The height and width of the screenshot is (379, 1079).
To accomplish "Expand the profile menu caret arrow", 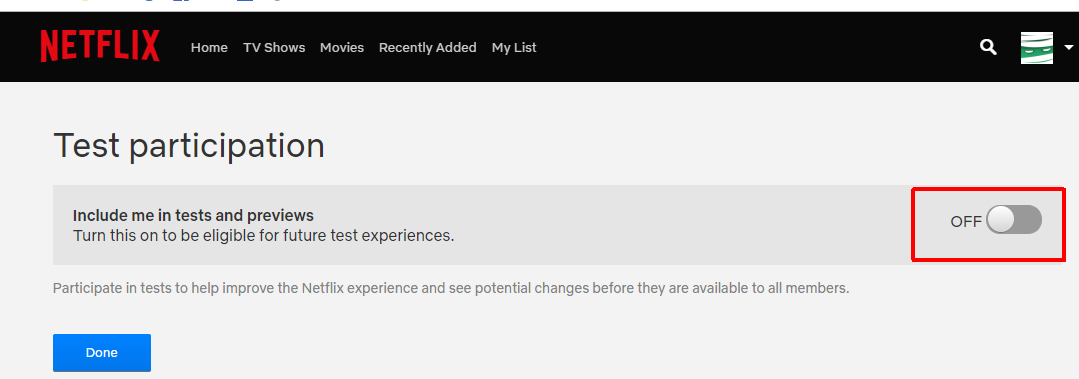I will pos(1069,47).
